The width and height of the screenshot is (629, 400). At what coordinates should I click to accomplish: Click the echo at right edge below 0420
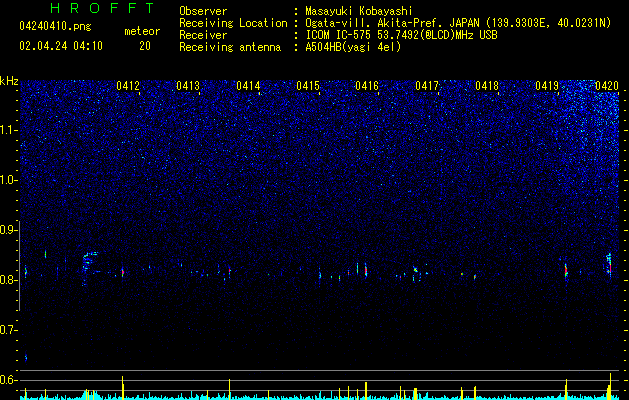pos(609,264)
